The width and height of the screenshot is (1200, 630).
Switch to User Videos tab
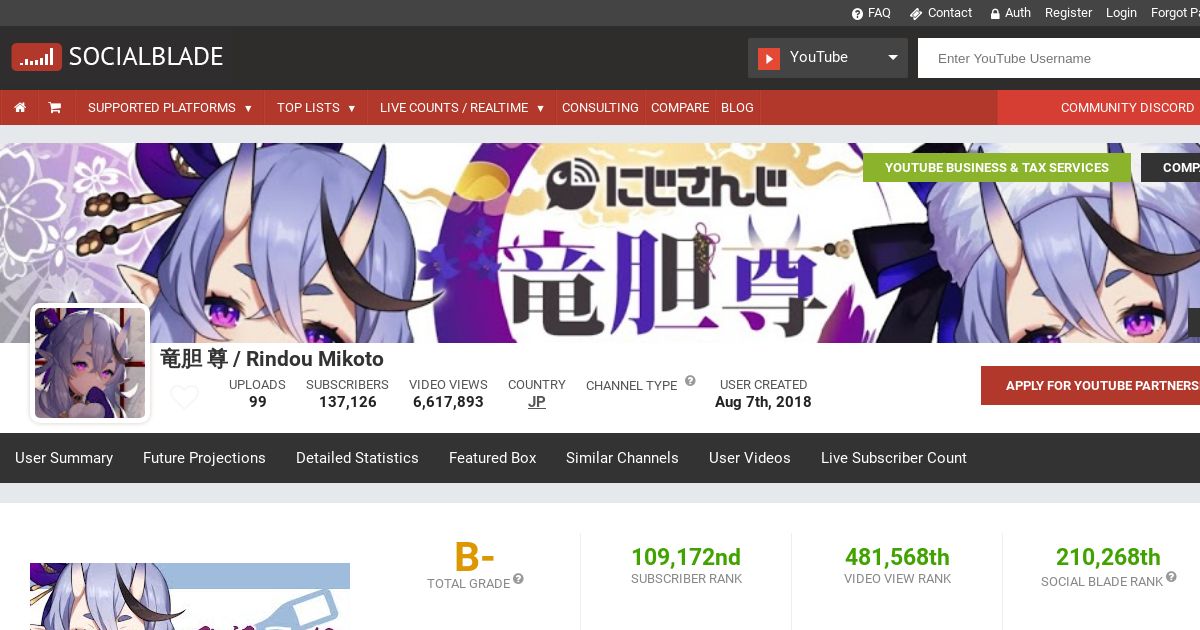click(x=750, y=458)
